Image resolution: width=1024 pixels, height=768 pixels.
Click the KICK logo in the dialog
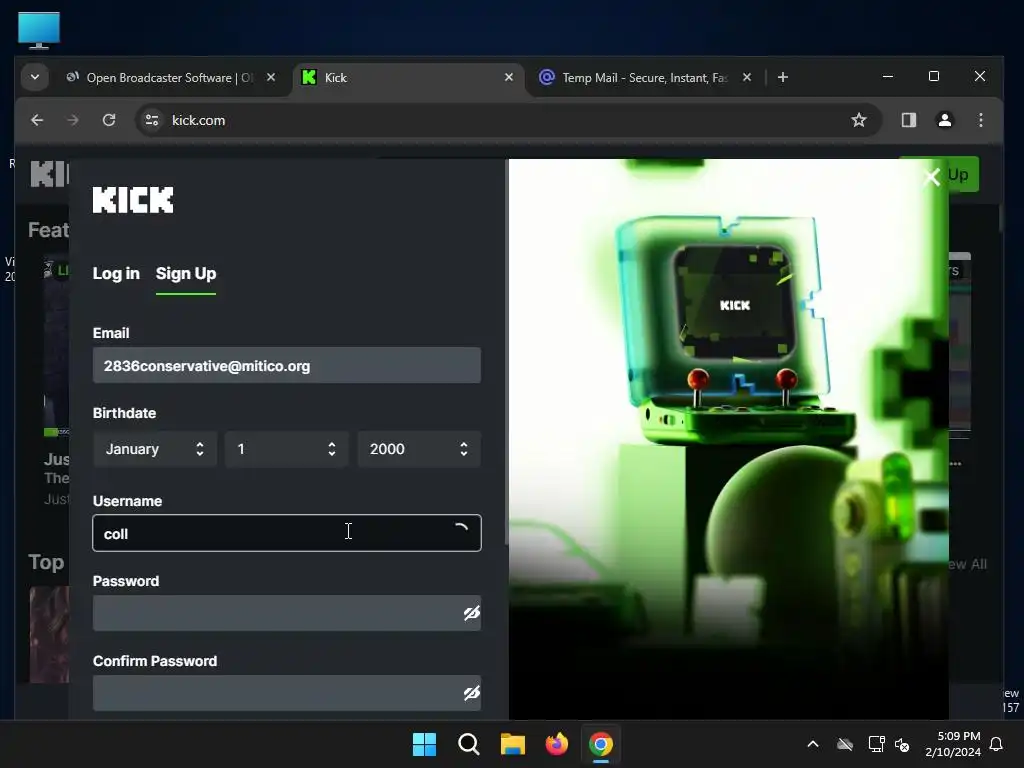click(x=133, y=200)
